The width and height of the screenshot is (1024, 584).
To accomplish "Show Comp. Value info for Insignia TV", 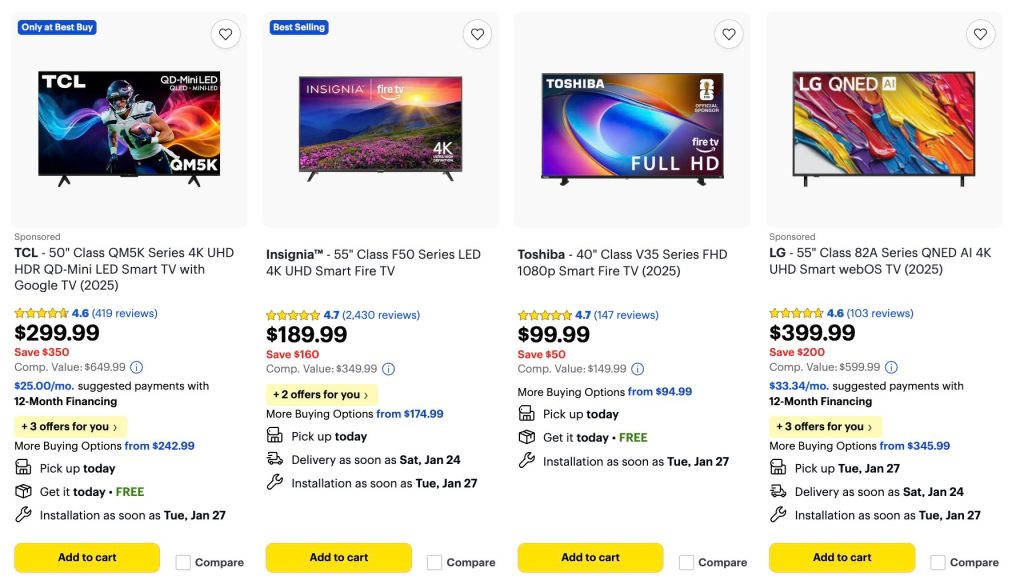I will [x=388, y=369].
